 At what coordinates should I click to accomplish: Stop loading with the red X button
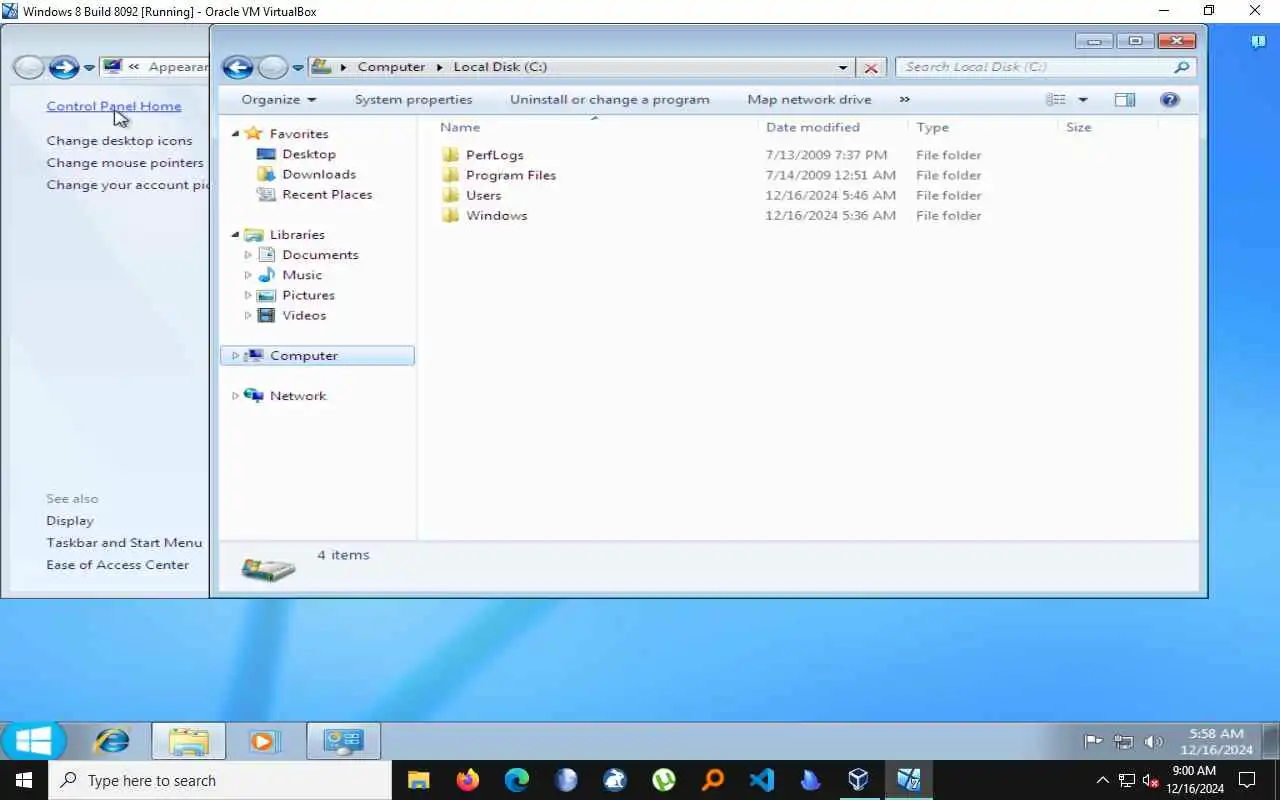pos(871,68)
